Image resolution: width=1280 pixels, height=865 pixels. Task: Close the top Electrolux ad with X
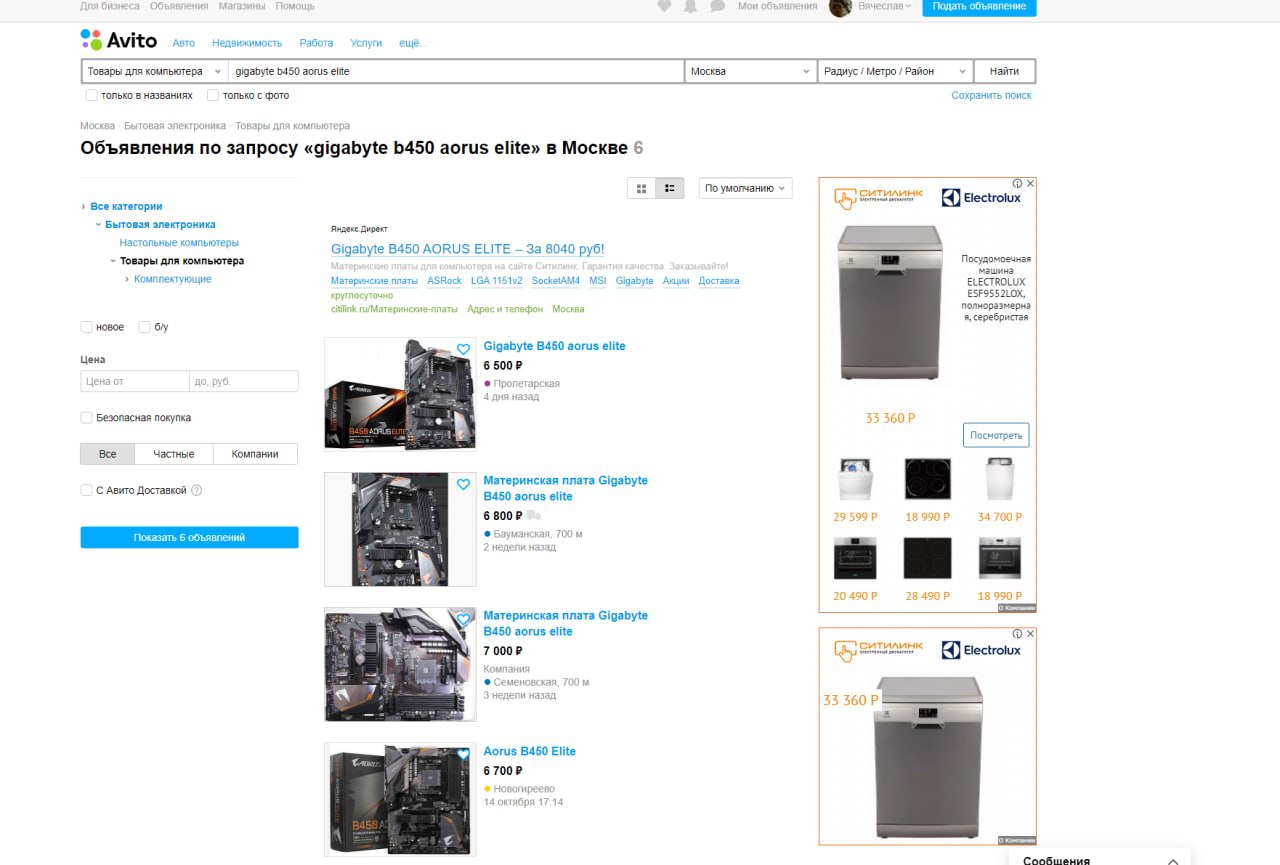1030,184
